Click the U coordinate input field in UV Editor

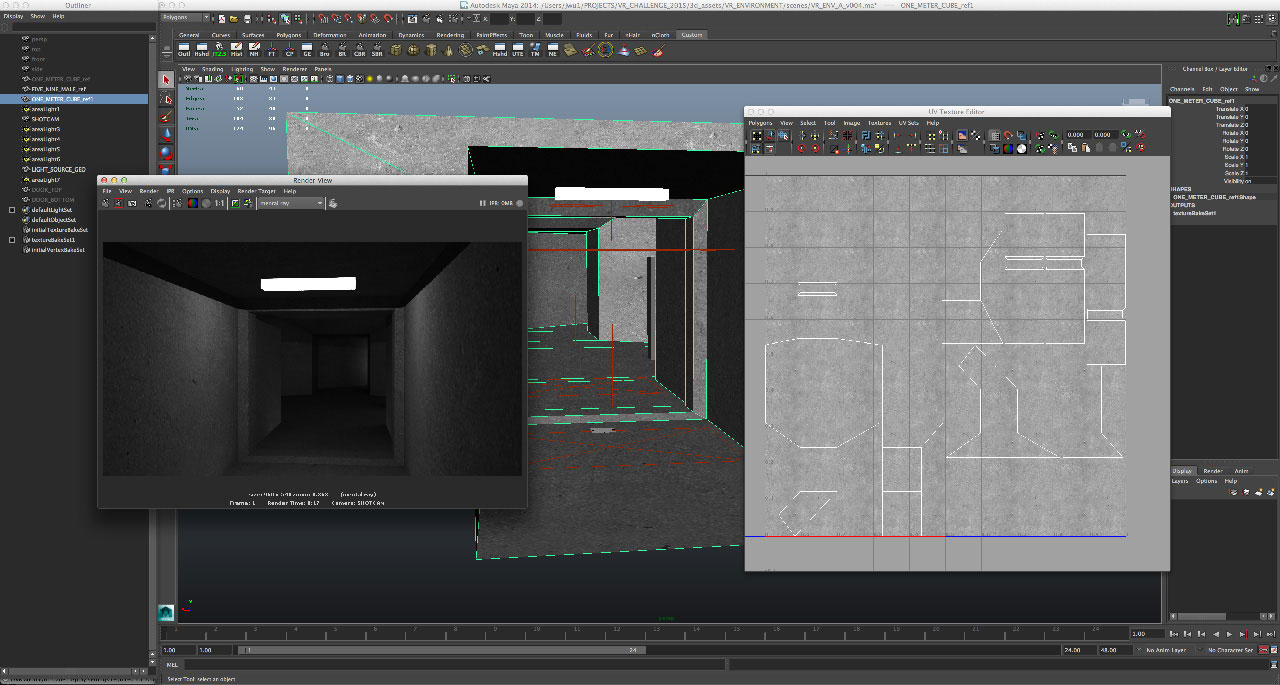(x=1077, y=135)
